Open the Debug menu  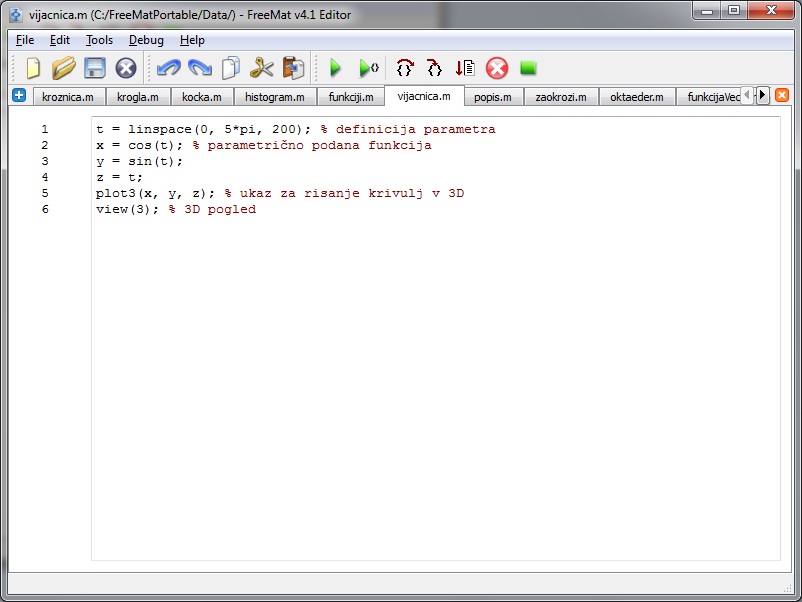coord(146,40)
